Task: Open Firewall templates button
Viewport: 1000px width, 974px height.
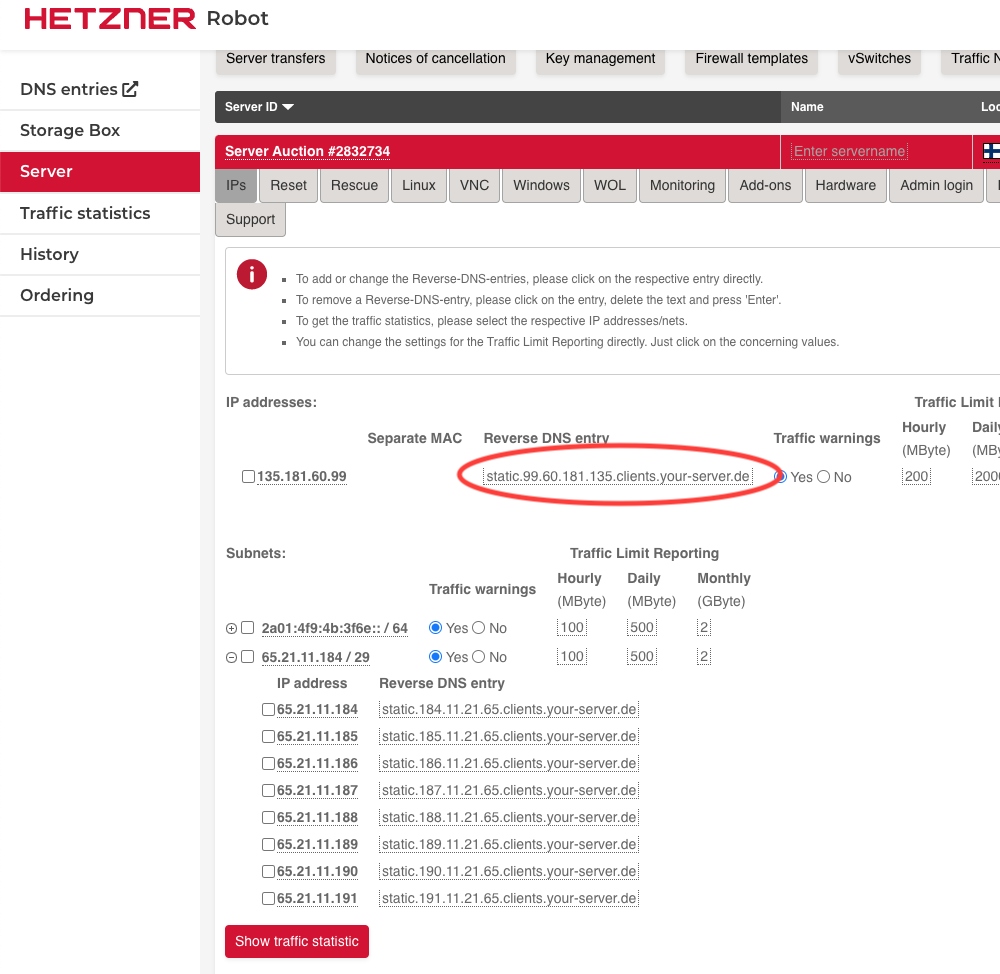Action: (751, 58)
